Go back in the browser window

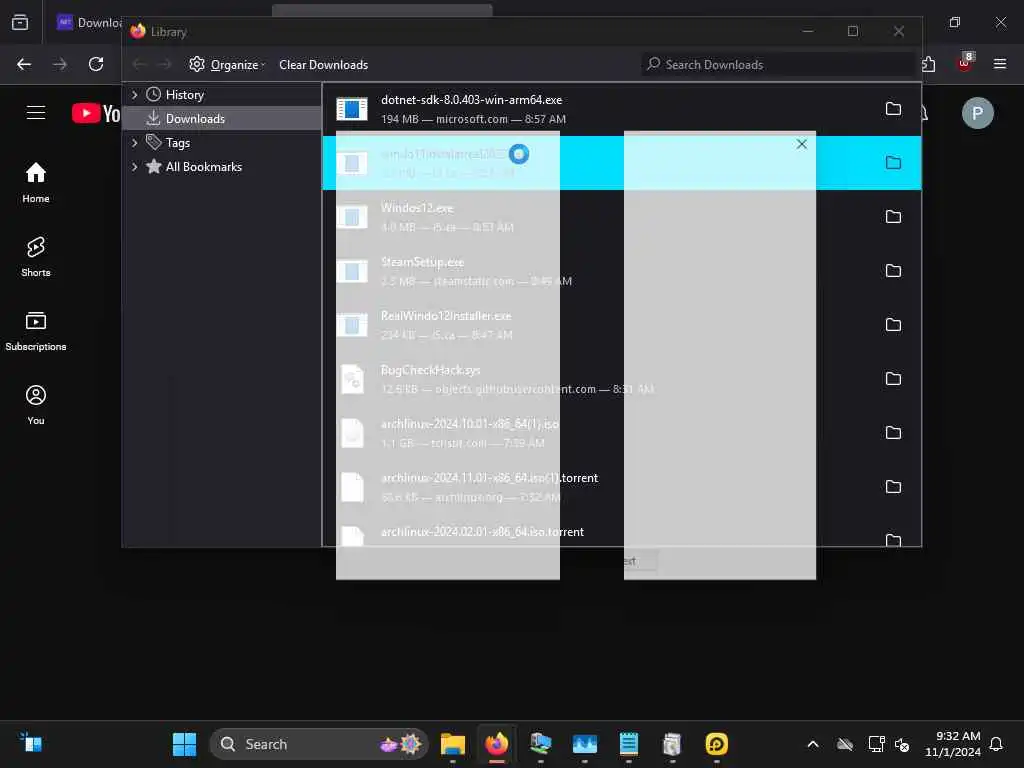[24, 64]
